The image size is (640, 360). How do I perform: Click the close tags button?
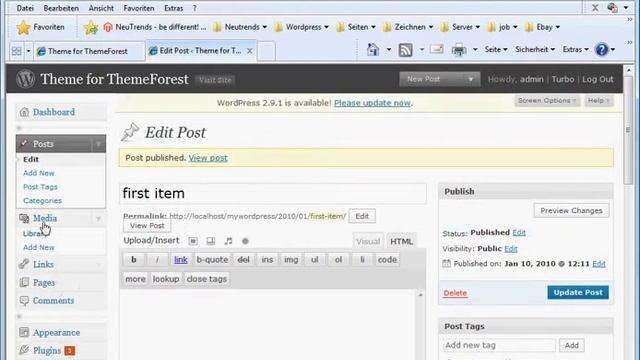(x=207, y=279)
